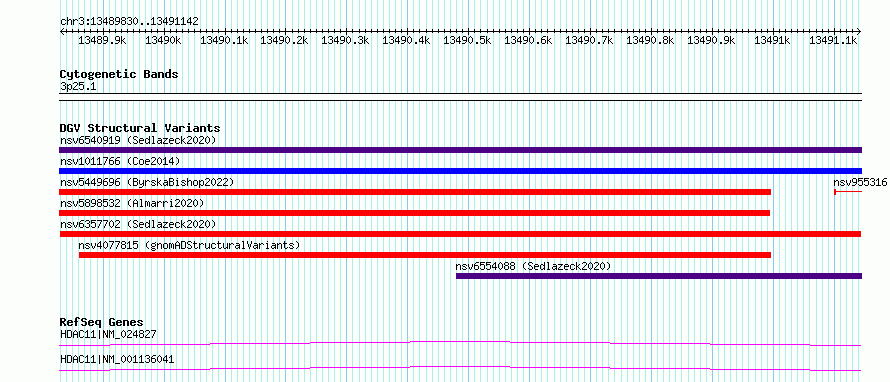Click the 3p25.1 cytogenetic band line
The width and height of the screenshot is (890, 382).
click(460, 97)
